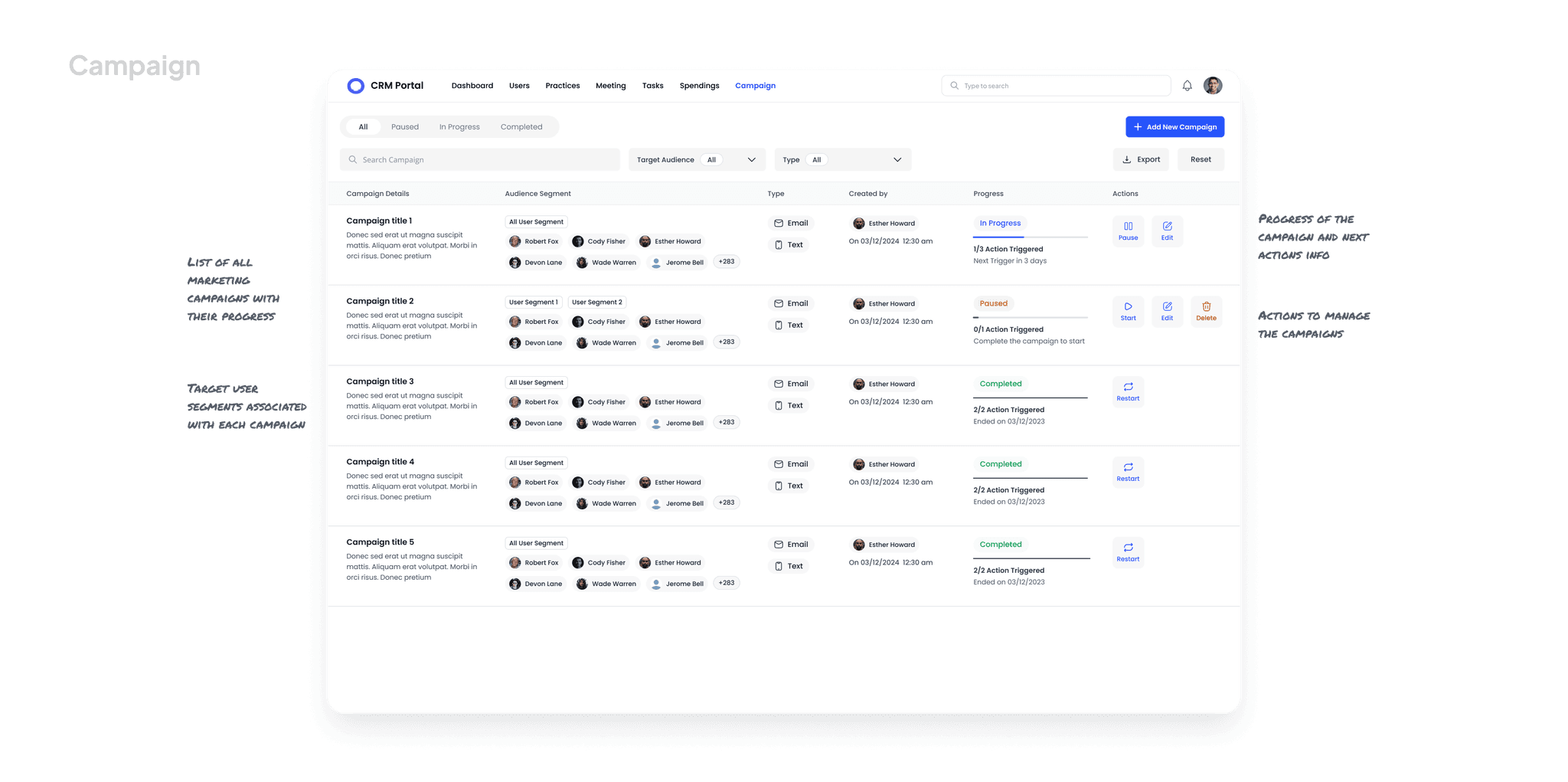Image resolution: width=1568 pixels, height=782 pixels.
Task: Pause Campaign title 1
Action: (x=1128, y=231)
